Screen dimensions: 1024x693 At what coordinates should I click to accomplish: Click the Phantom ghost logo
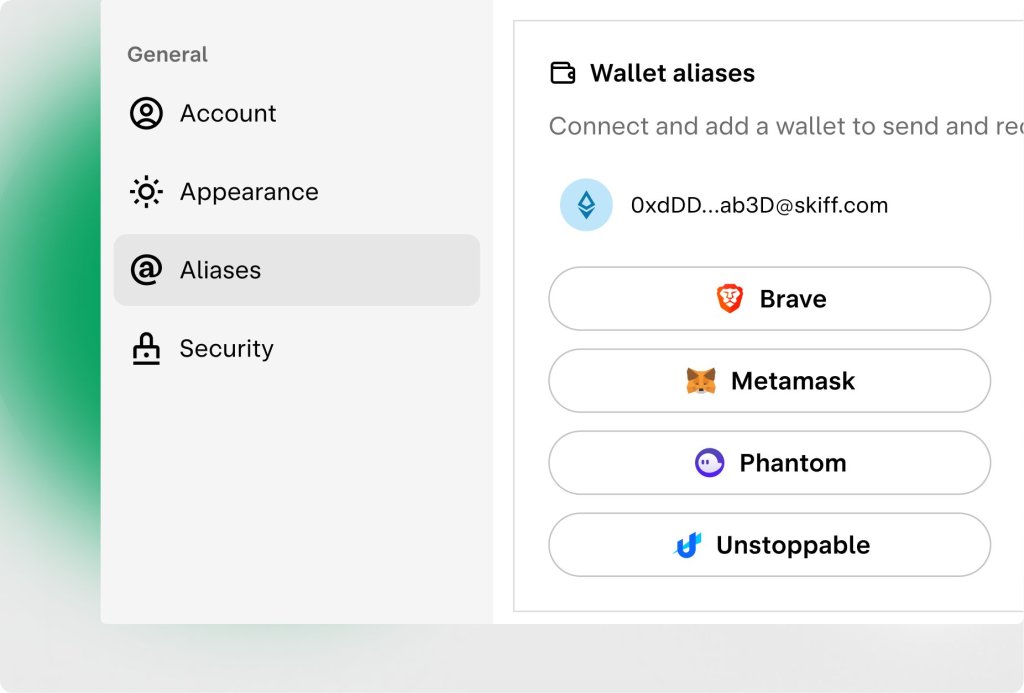pos(709,463)
